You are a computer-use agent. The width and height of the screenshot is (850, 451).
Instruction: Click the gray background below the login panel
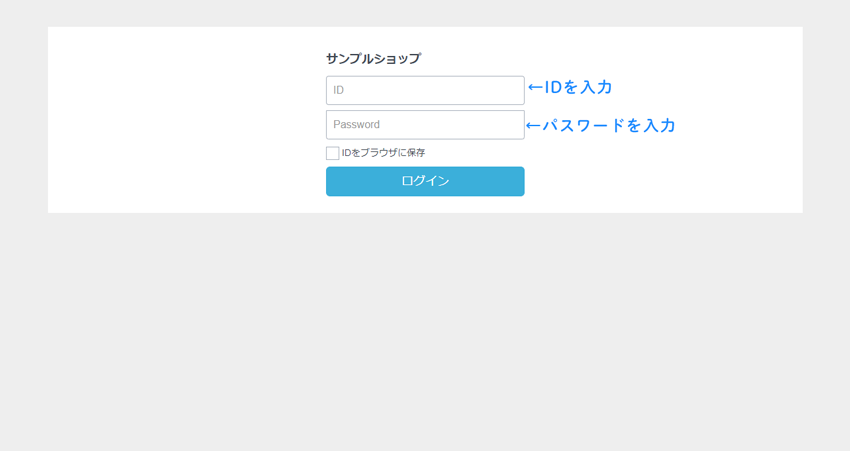[x=425, y=330]
